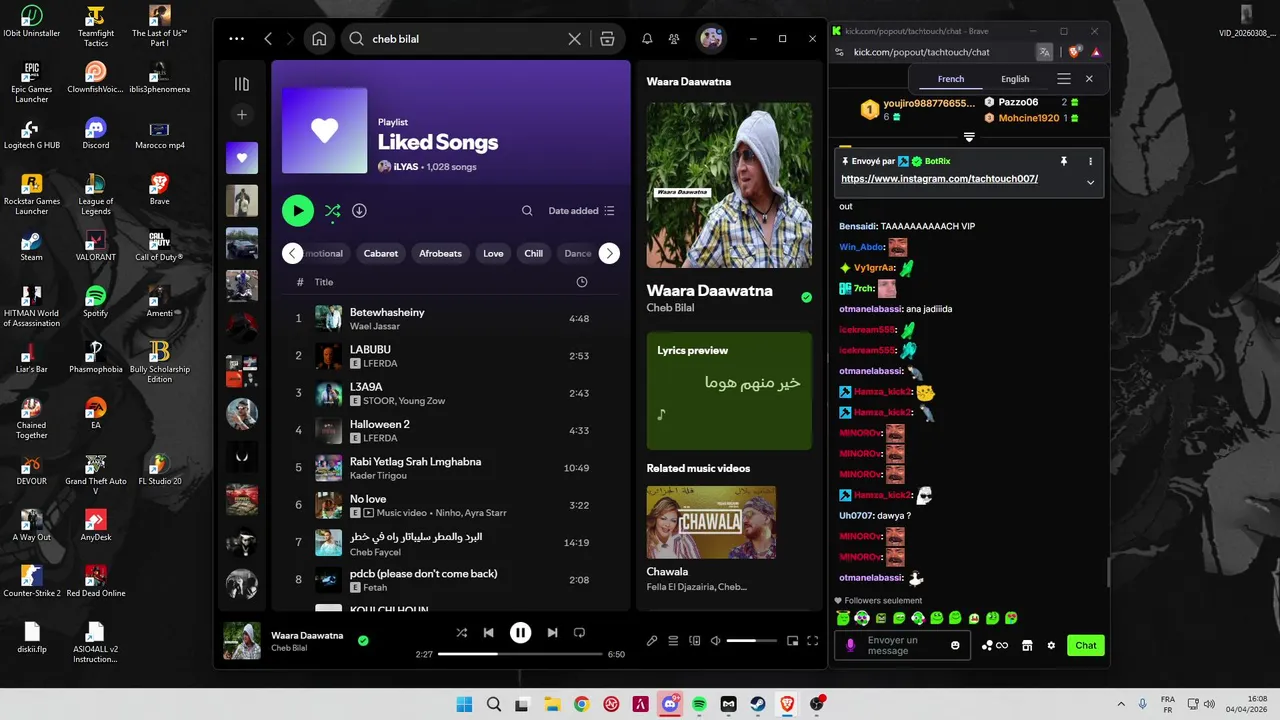Viewport: 1280px width, 720px height.
Task: Select French in translate popup
Action: [951, 79]
